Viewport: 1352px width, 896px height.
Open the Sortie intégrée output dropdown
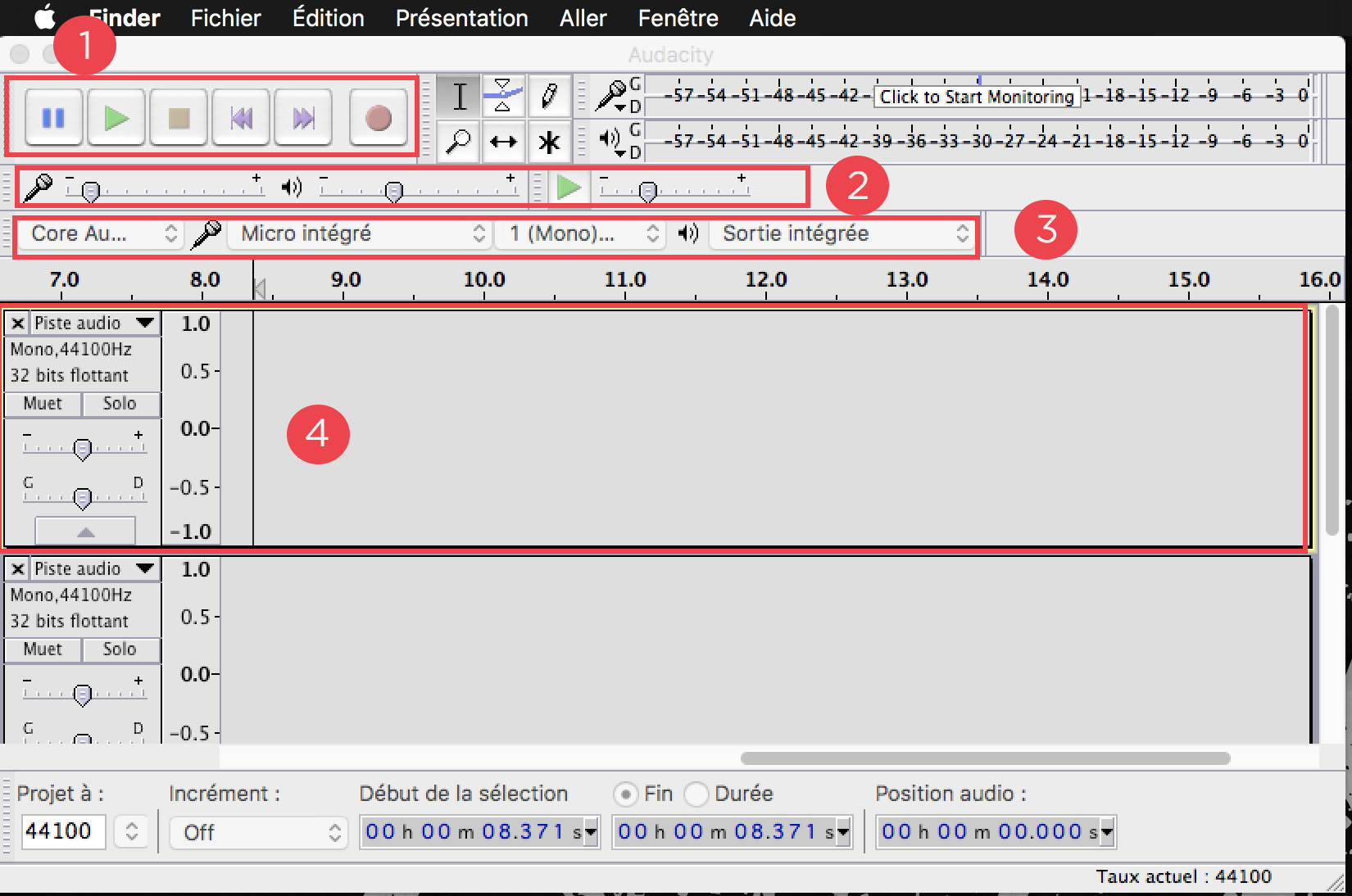(x=842, y=234)
